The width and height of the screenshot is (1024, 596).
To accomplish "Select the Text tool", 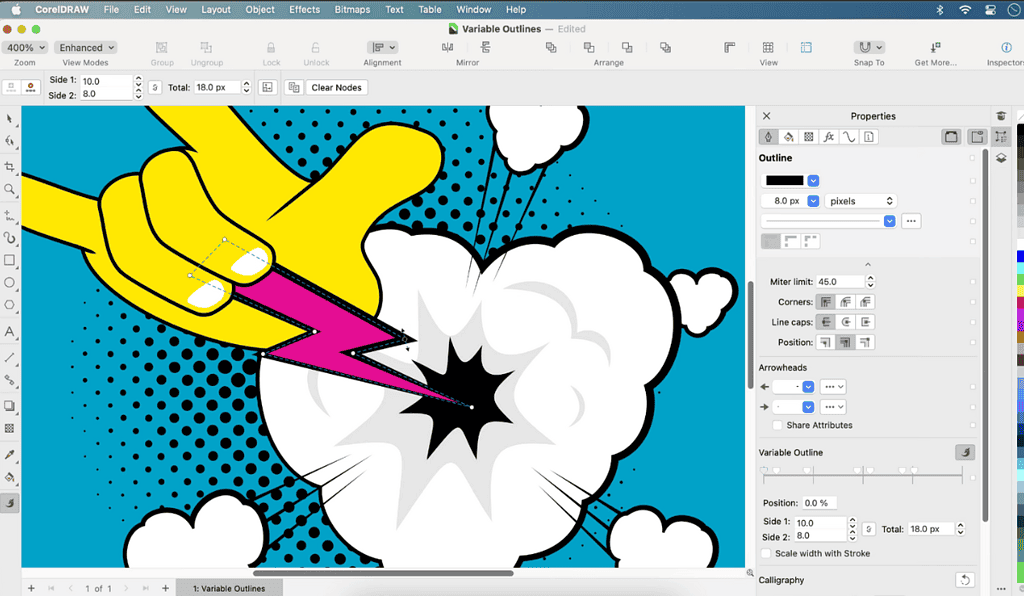I will pos(10,331).
